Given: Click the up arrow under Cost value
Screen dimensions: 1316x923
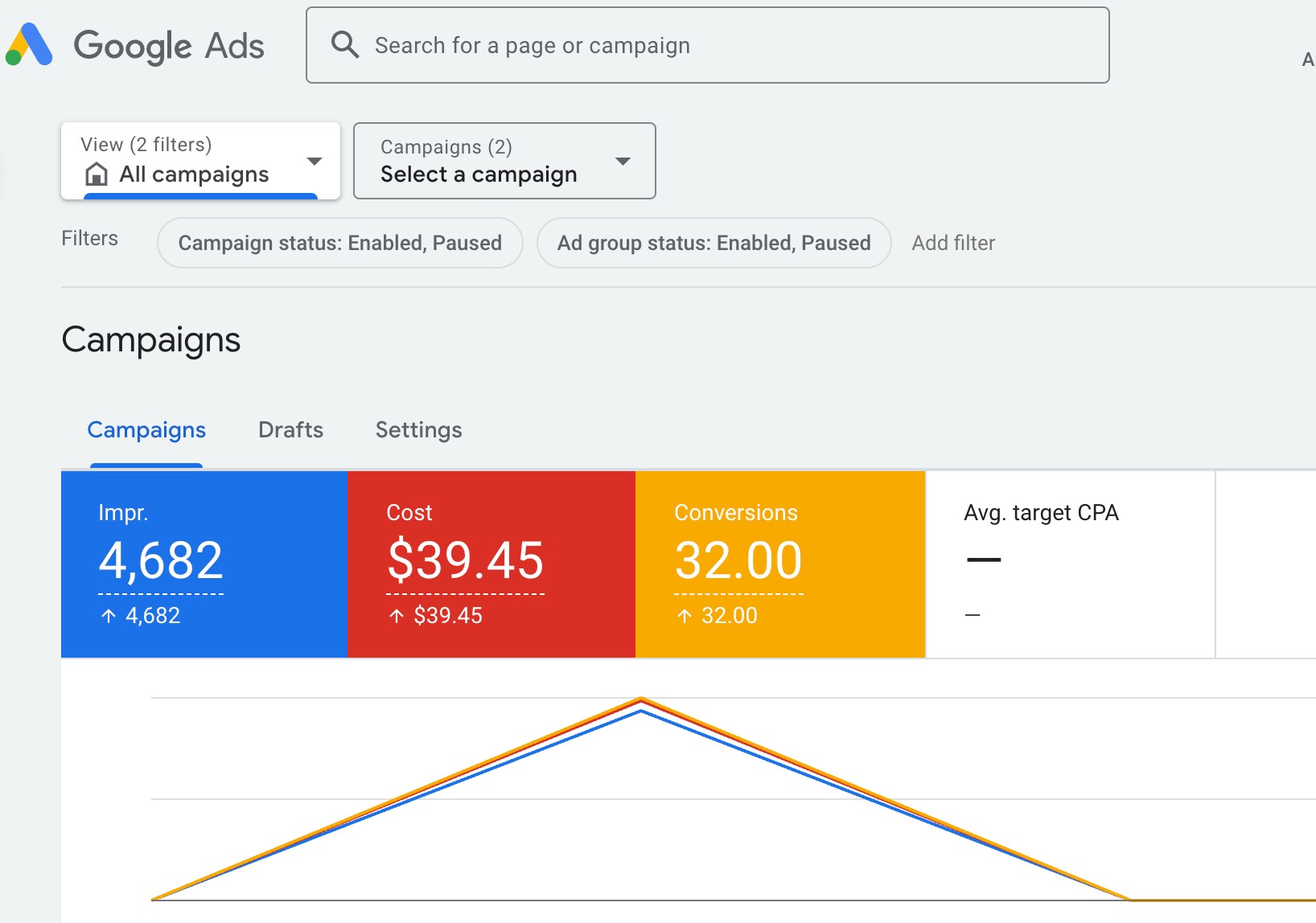Looking at the screenshot, I should coord(397,616).
